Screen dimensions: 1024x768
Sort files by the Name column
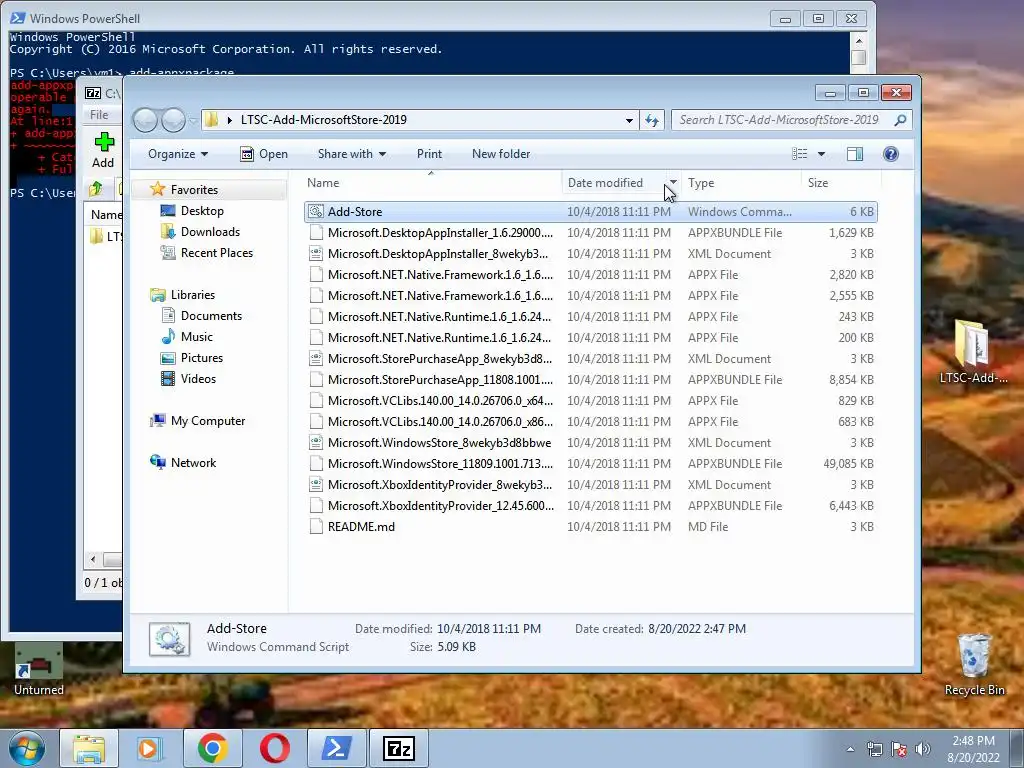tap(431, 183)
